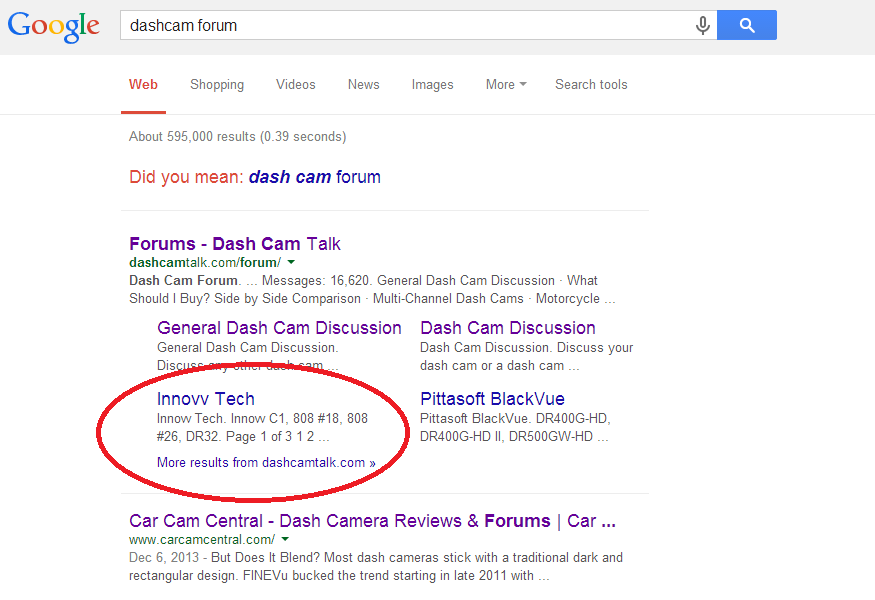Open the Innovv Tech sitelink
875x600 pixels.
click(206, 399)
